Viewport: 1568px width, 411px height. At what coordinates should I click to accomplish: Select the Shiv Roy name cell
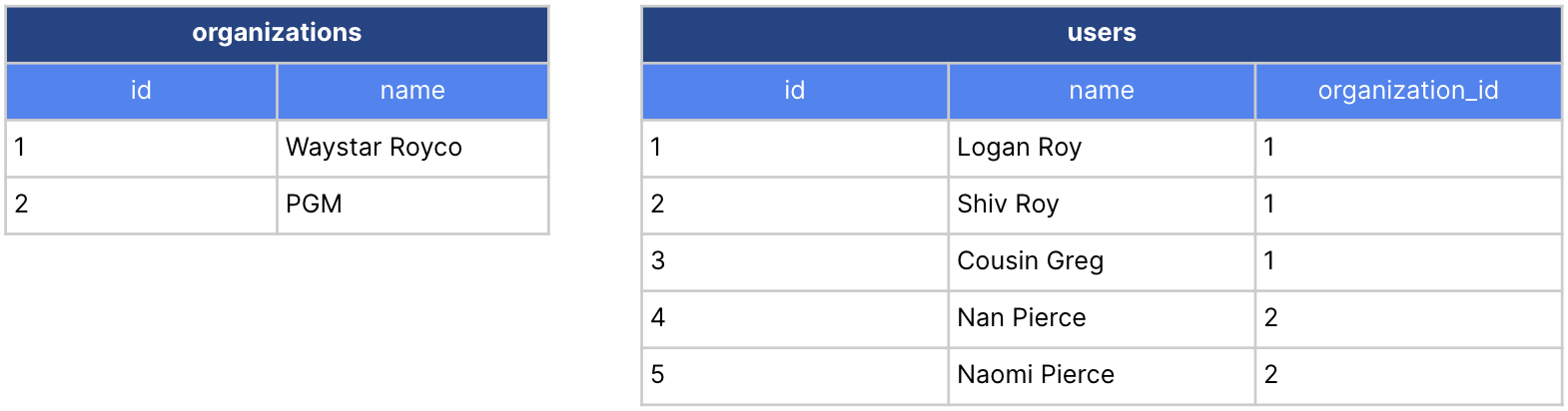tap(1101, 205)
